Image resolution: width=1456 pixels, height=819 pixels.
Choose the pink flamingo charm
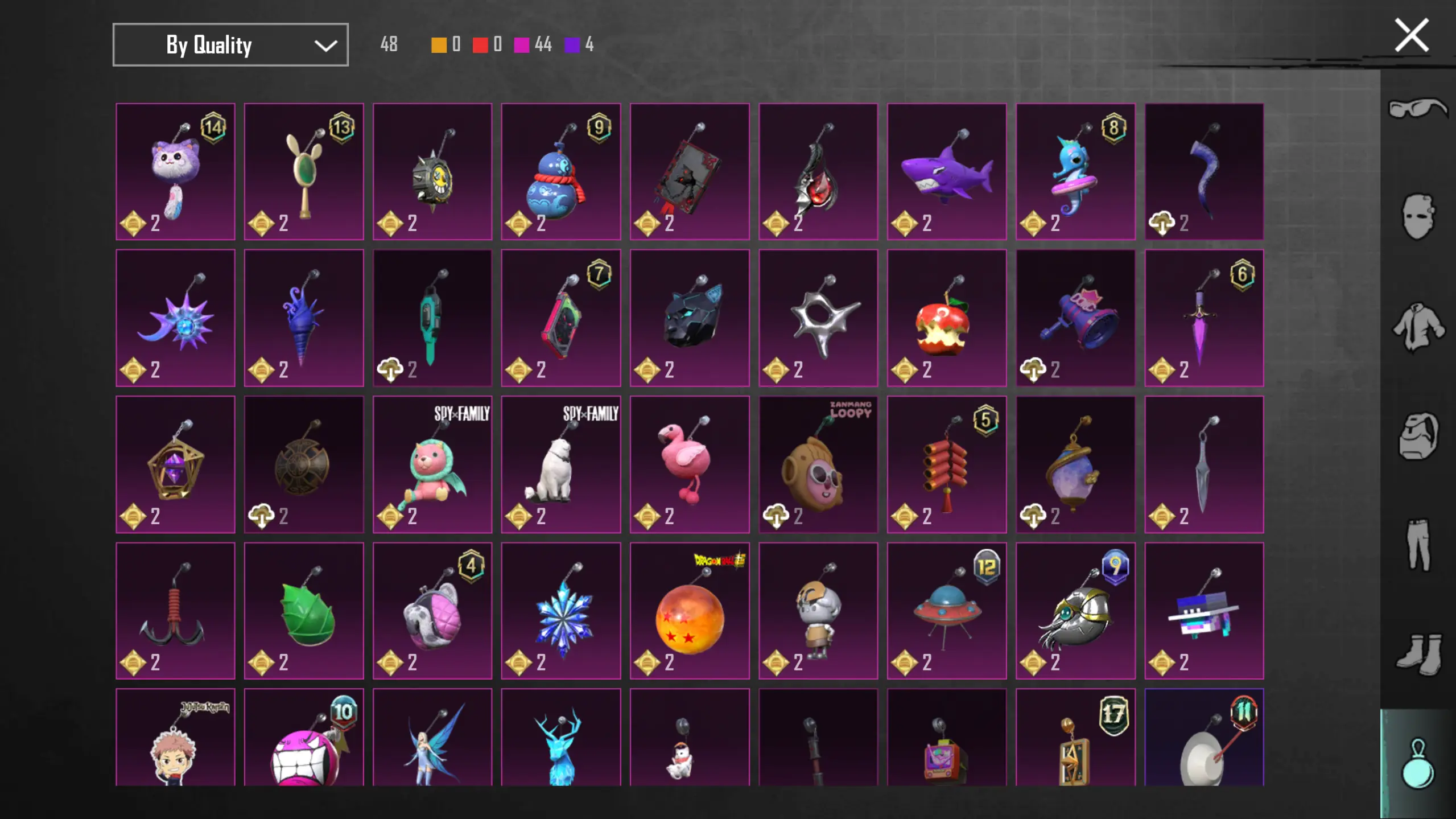(689, 464)
